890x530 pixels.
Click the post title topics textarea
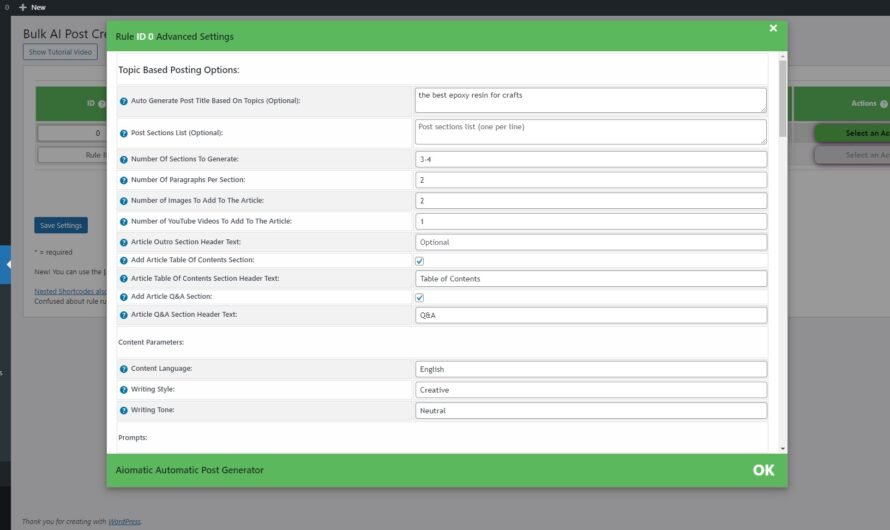point(590,100)
